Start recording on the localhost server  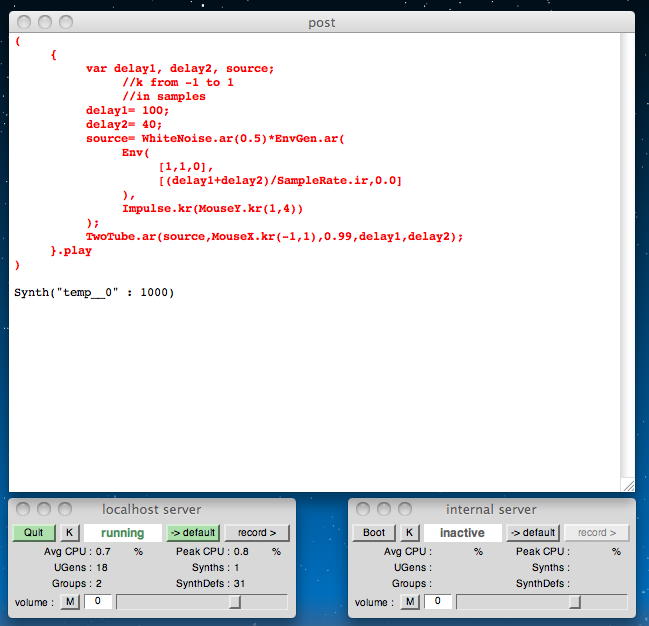pos(256,533)
